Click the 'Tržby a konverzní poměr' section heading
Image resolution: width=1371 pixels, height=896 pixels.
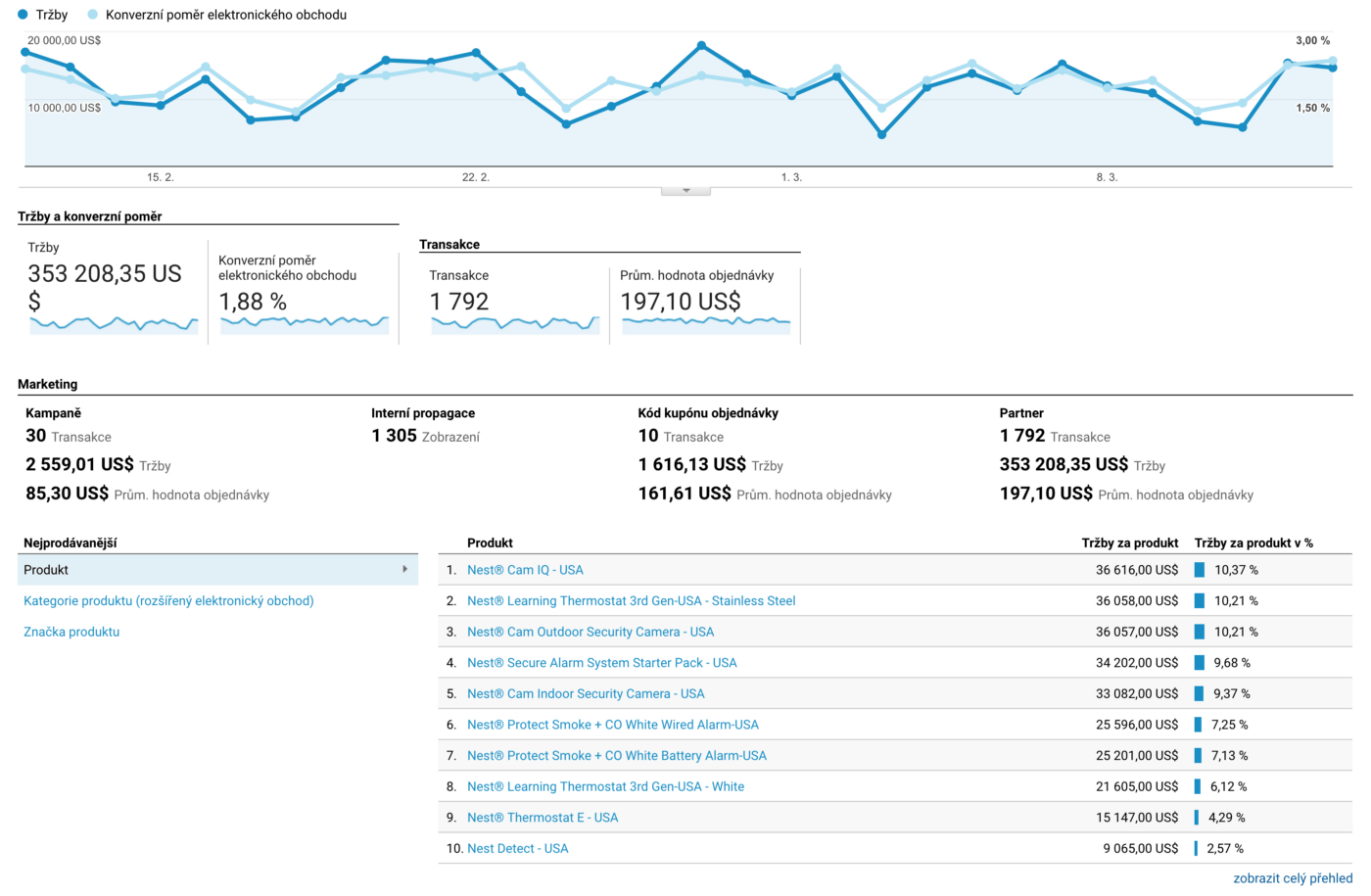point(90,216)
